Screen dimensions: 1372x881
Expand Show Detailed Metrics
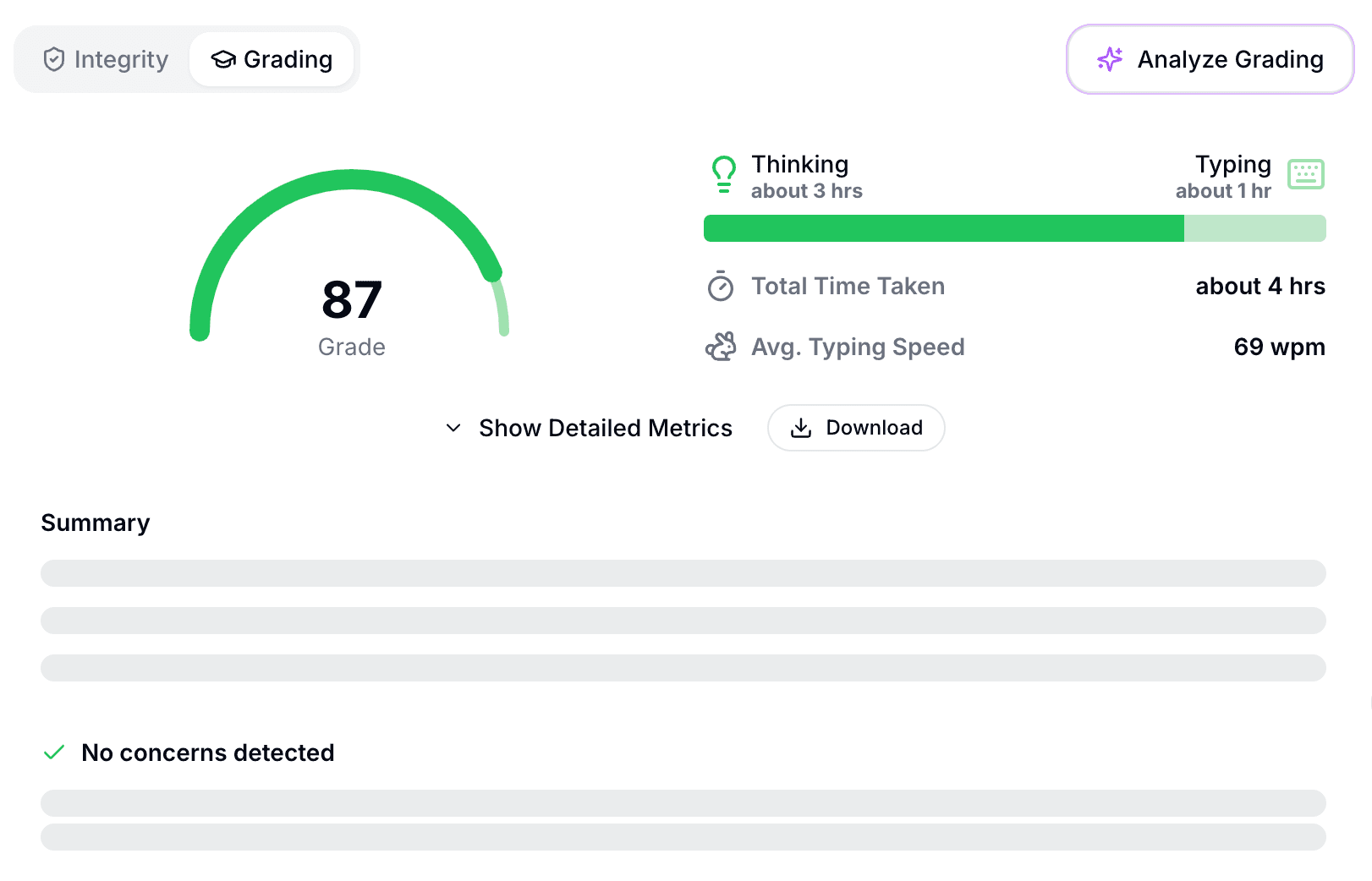point(589,428)
